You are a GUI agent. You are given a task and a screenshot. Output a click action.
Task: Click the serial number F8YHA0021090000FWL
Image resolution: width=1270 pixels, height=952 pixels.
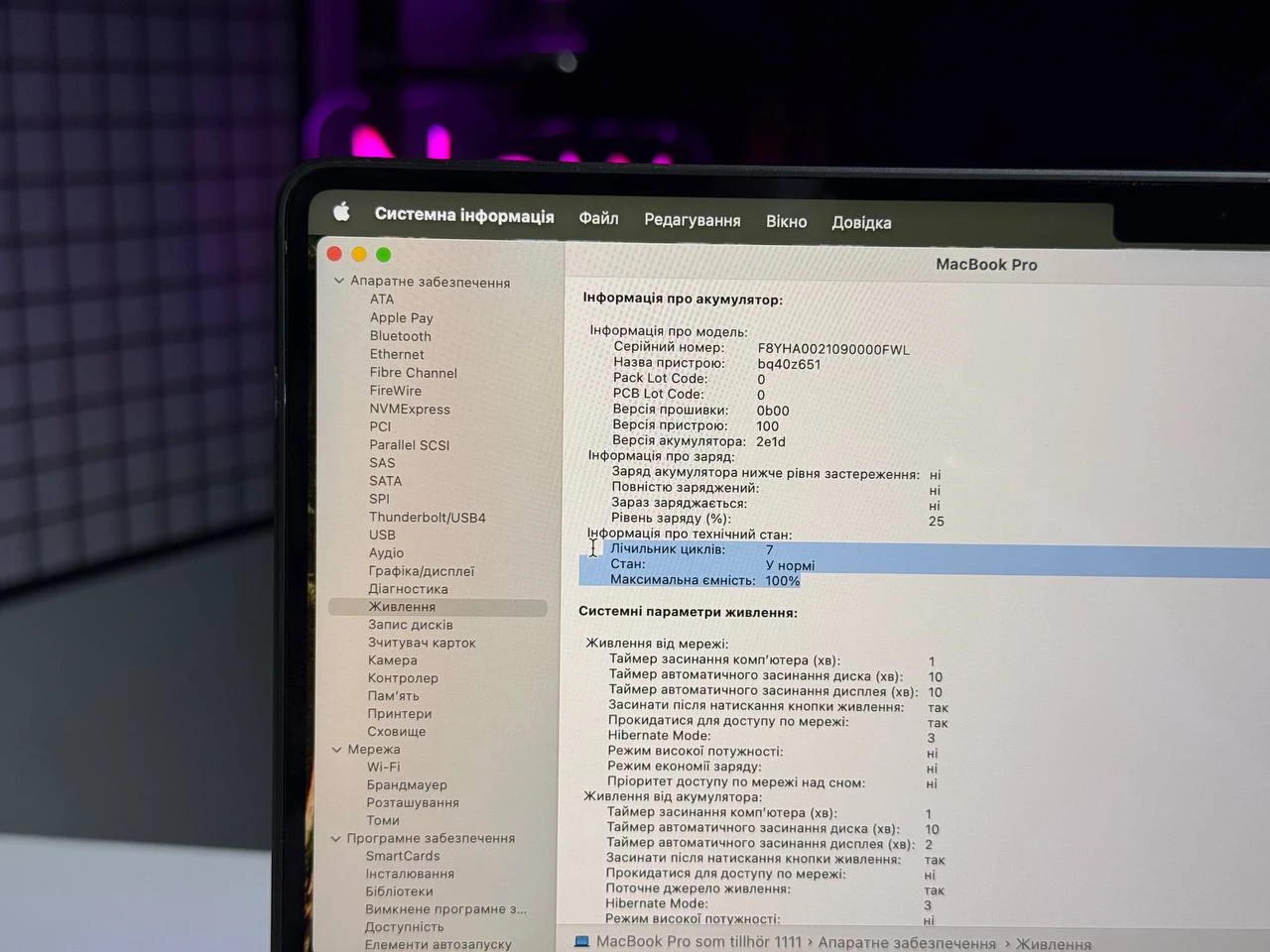point(833,349)
